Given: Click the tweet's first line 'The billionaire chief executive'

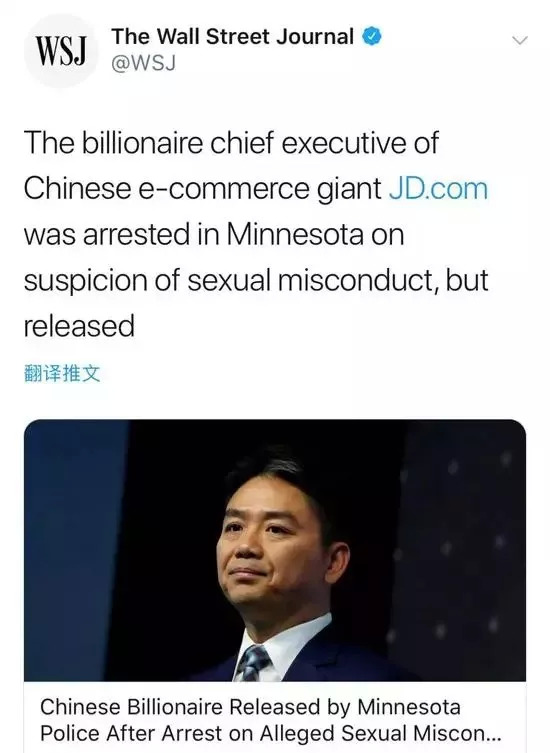Looking at the screenshot, I should 231,143.
